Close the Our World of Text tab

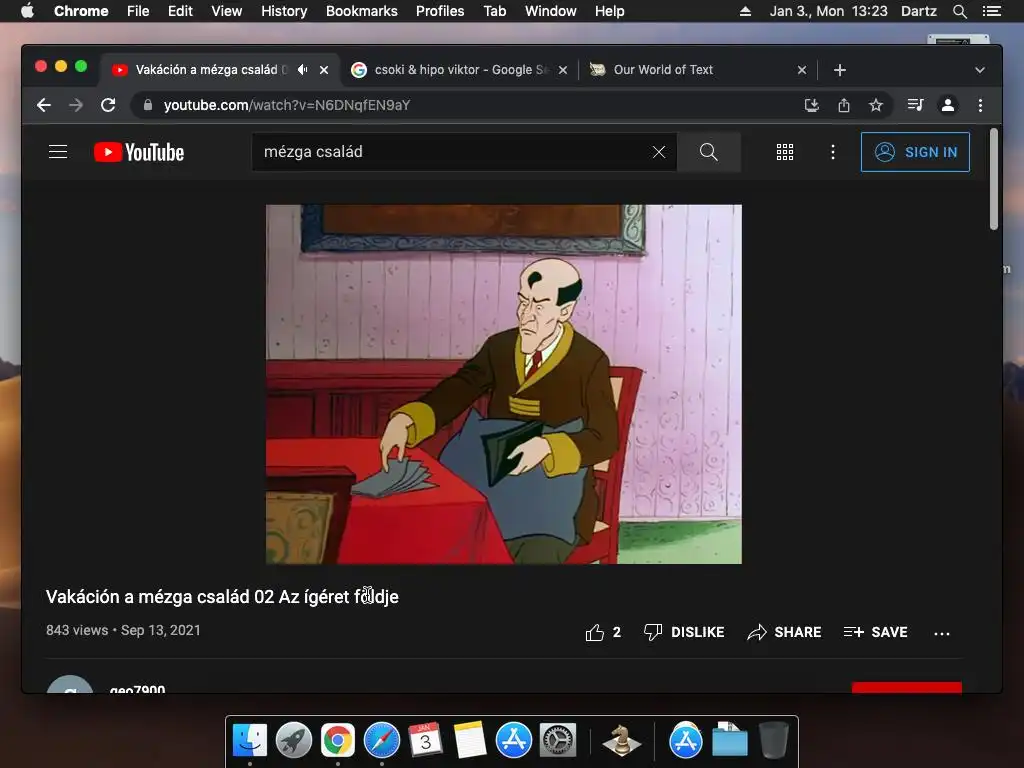802,70
